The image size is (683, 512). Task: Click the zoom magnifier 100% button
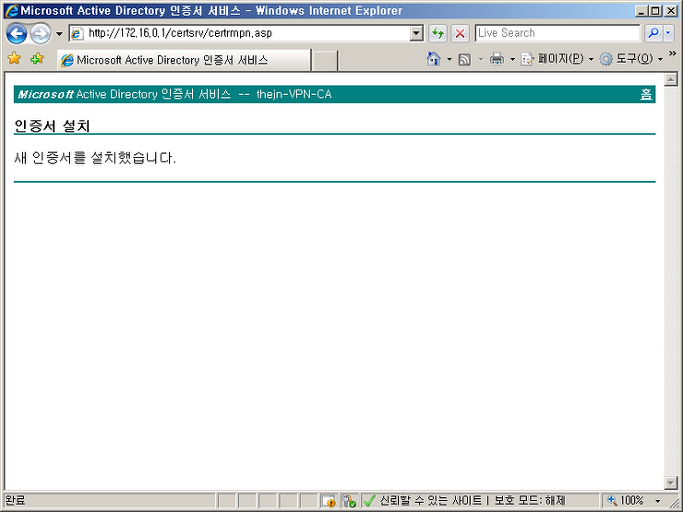(626, 501)
